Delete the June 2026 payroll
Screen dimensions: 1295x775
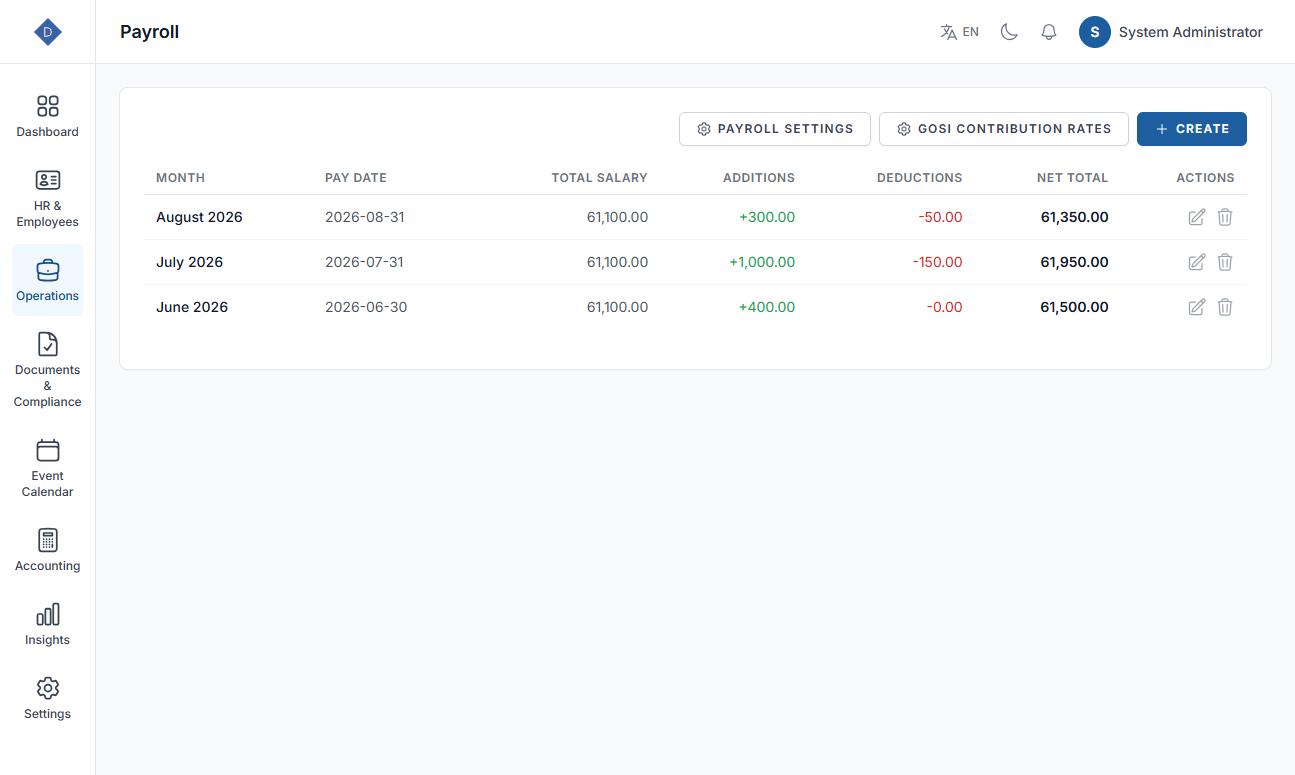pos(1225,307)
